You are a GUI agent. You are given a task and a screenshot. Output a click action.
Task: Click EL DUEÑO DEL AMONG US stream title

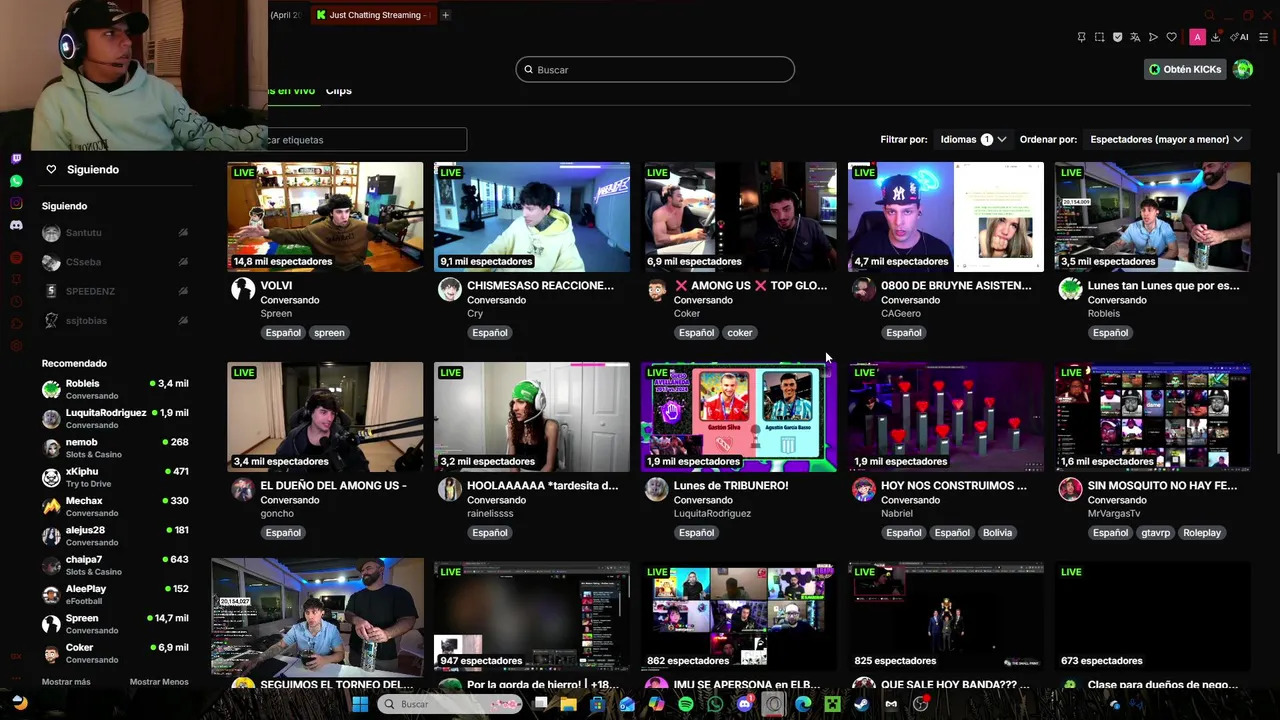click(x=333, y=485)
